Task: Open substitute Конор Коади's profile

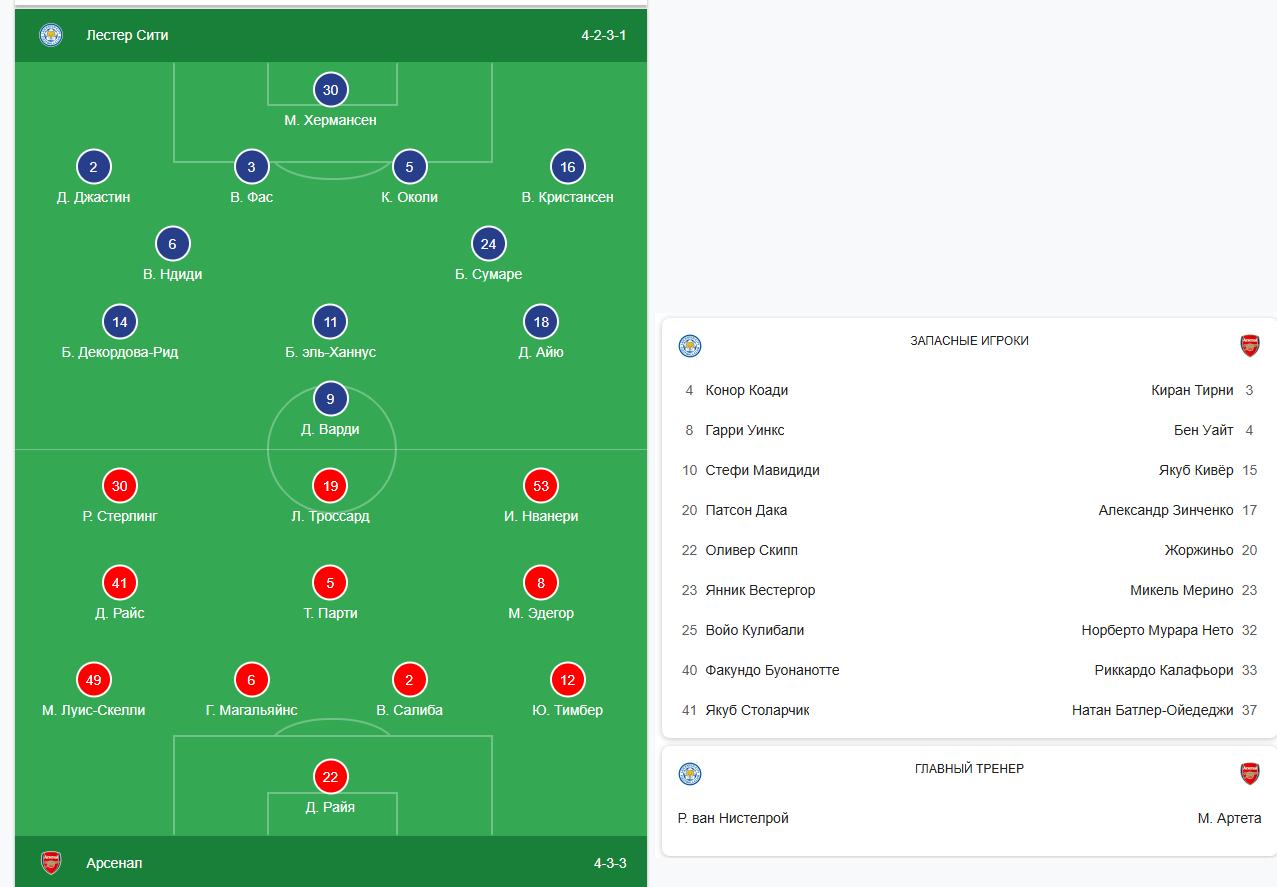Action: pyautogui.click(x=746, y=390)
